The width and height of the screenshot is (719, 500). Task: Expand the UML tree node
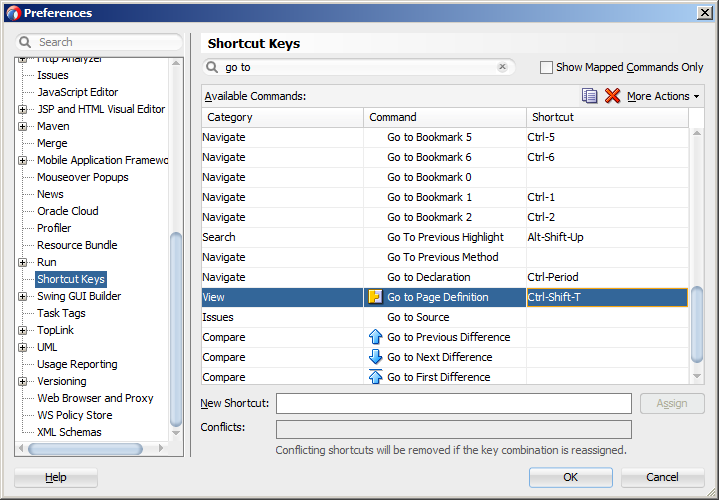(22, 347)
